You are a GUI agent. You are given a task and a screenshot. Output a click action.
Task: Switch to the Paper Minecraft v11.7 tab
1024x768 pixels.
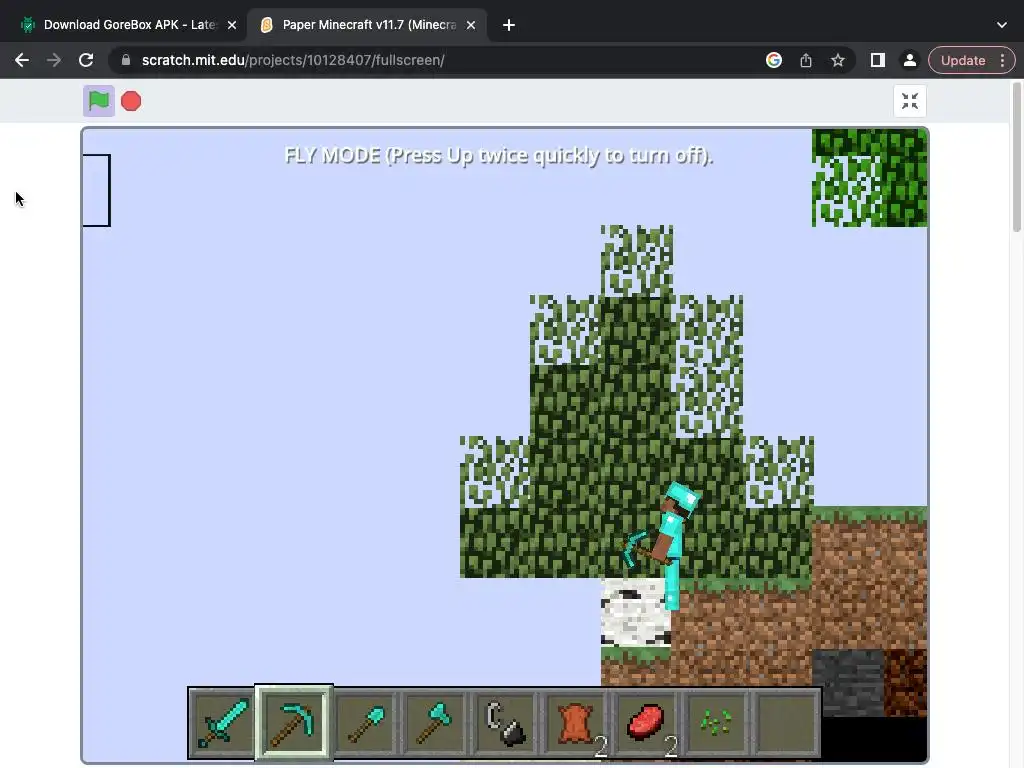(x=369, y=25)
